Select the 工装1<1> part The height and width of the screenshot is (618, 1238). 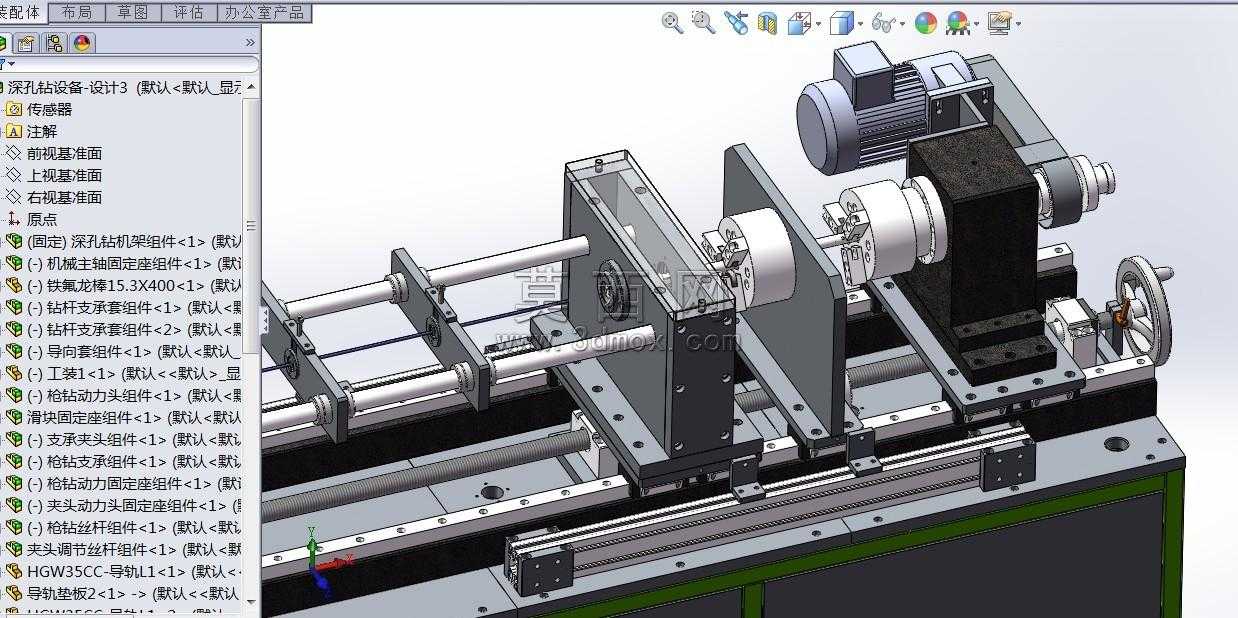[134, 373]
